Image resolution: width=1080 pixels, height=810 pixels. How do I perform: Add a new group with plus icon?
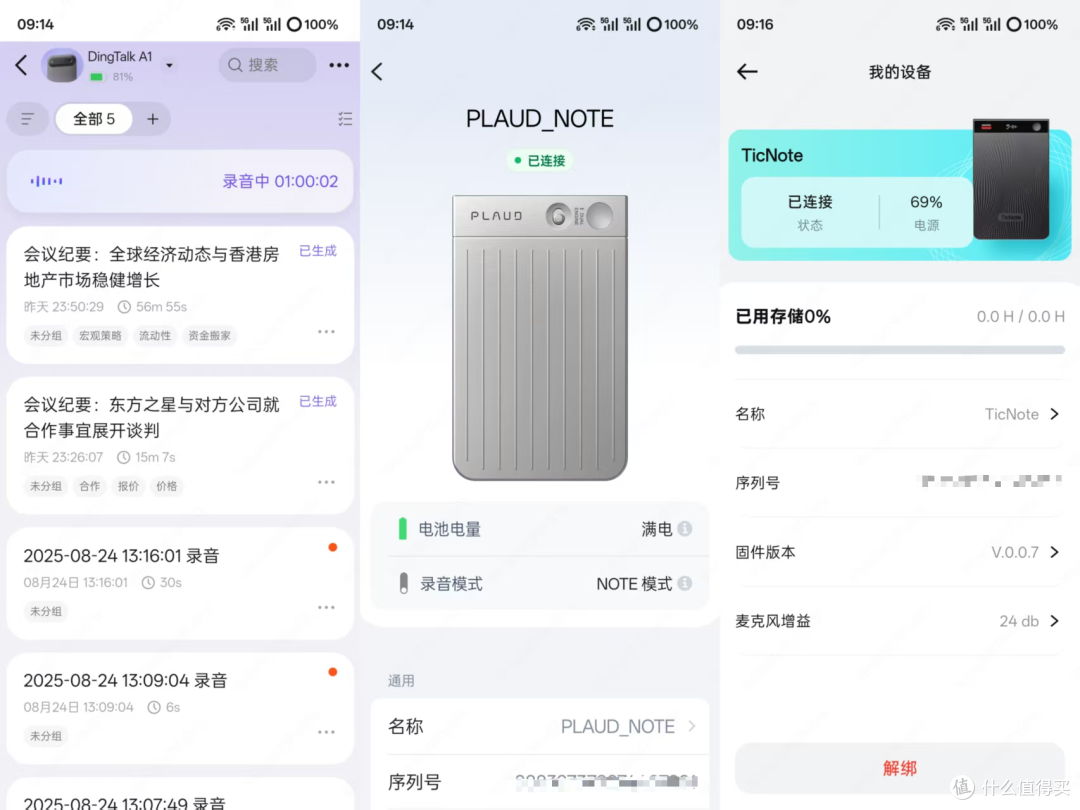coord(153,119)
